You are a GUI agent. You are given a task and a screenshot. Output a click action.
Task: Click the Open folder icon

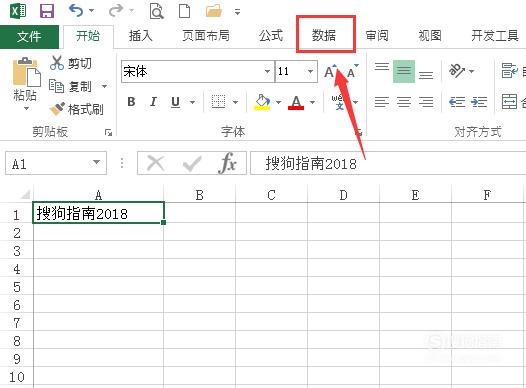(x=214, y=11)
